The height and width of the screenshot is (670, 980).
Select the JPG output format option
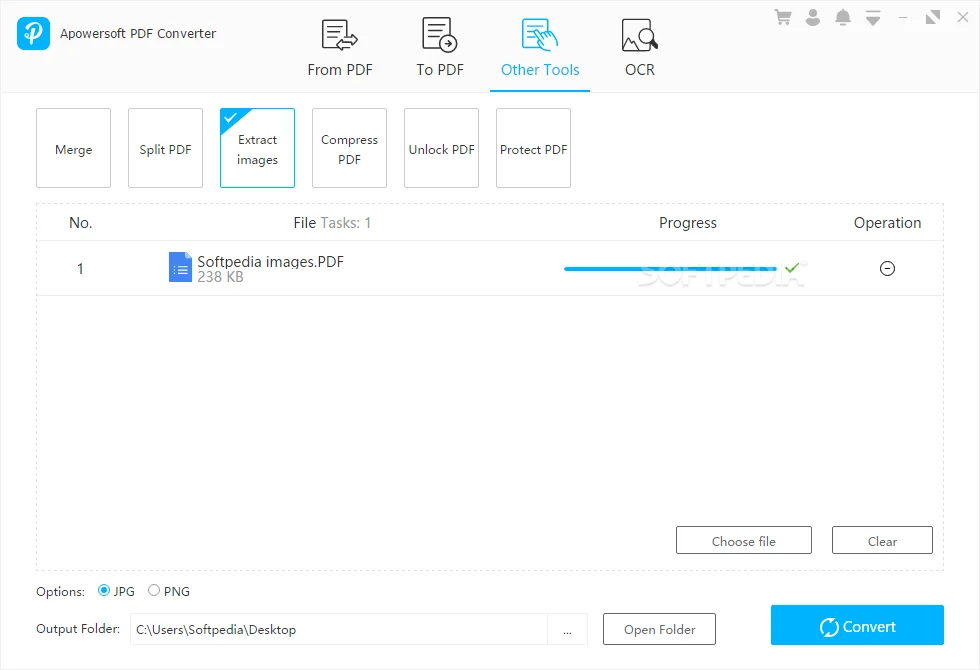pyautogui.click(x=116, y=591)
